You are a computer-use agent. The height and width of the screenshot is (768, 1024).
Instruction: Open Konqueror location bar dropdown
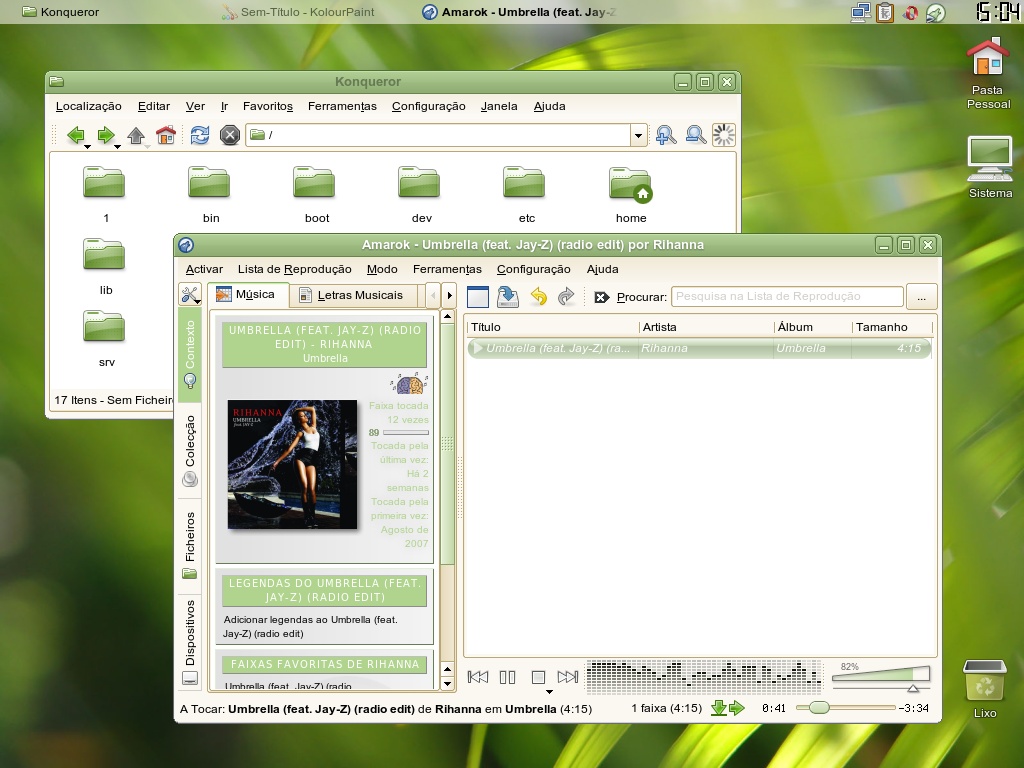coord(638,135)
